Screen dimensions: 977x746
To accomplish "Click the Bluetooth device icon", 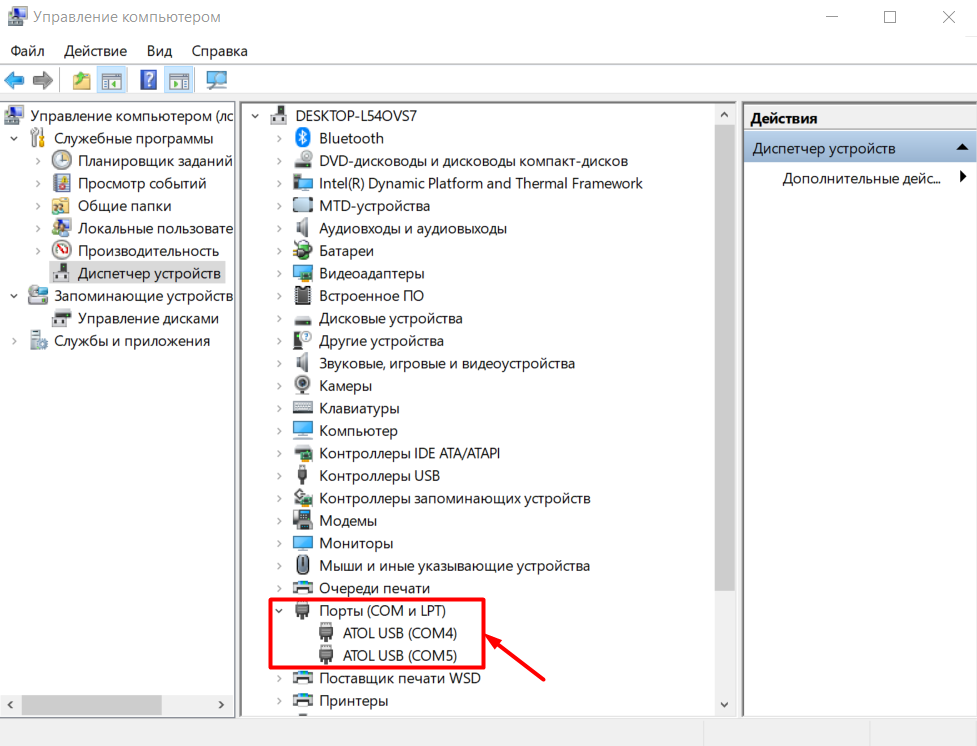I will (x=303, y=138).
